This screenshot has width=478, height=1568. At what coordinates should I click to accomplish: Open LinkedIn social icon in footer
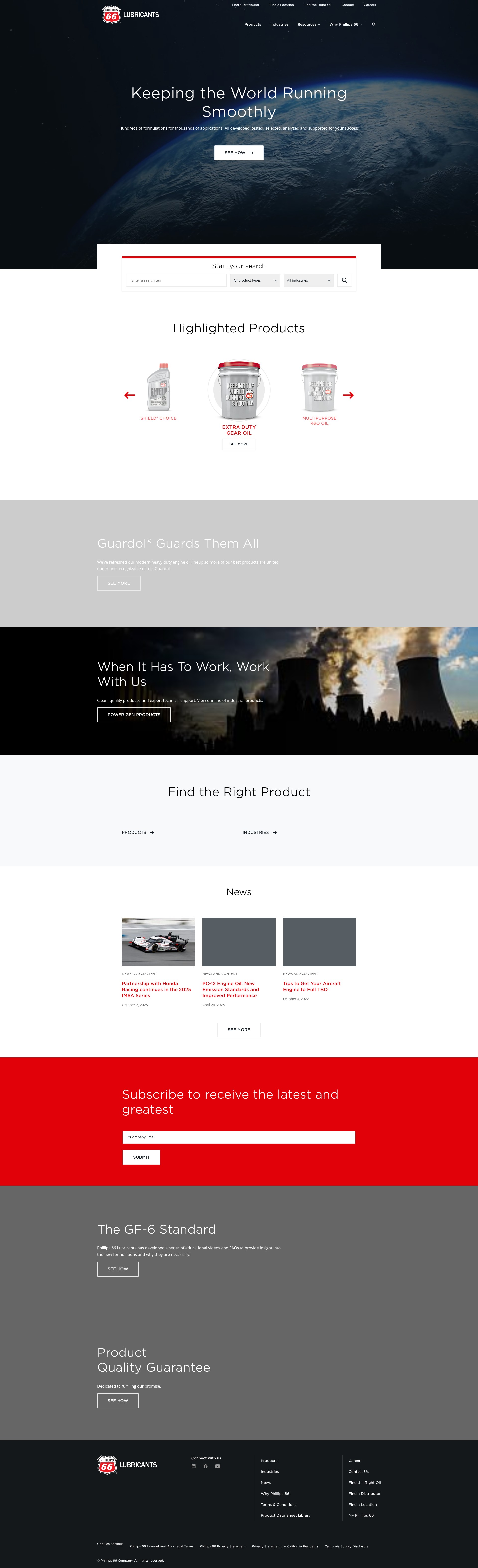(x=194, y=1466)
